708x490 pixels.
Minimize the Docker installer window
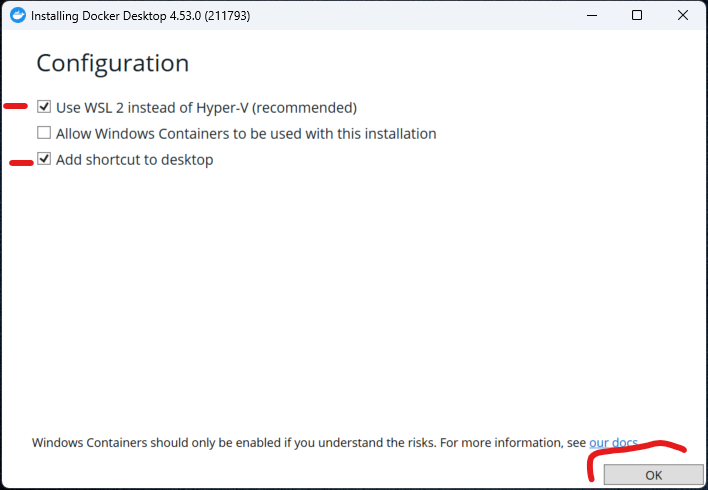[x=592, y=15]
